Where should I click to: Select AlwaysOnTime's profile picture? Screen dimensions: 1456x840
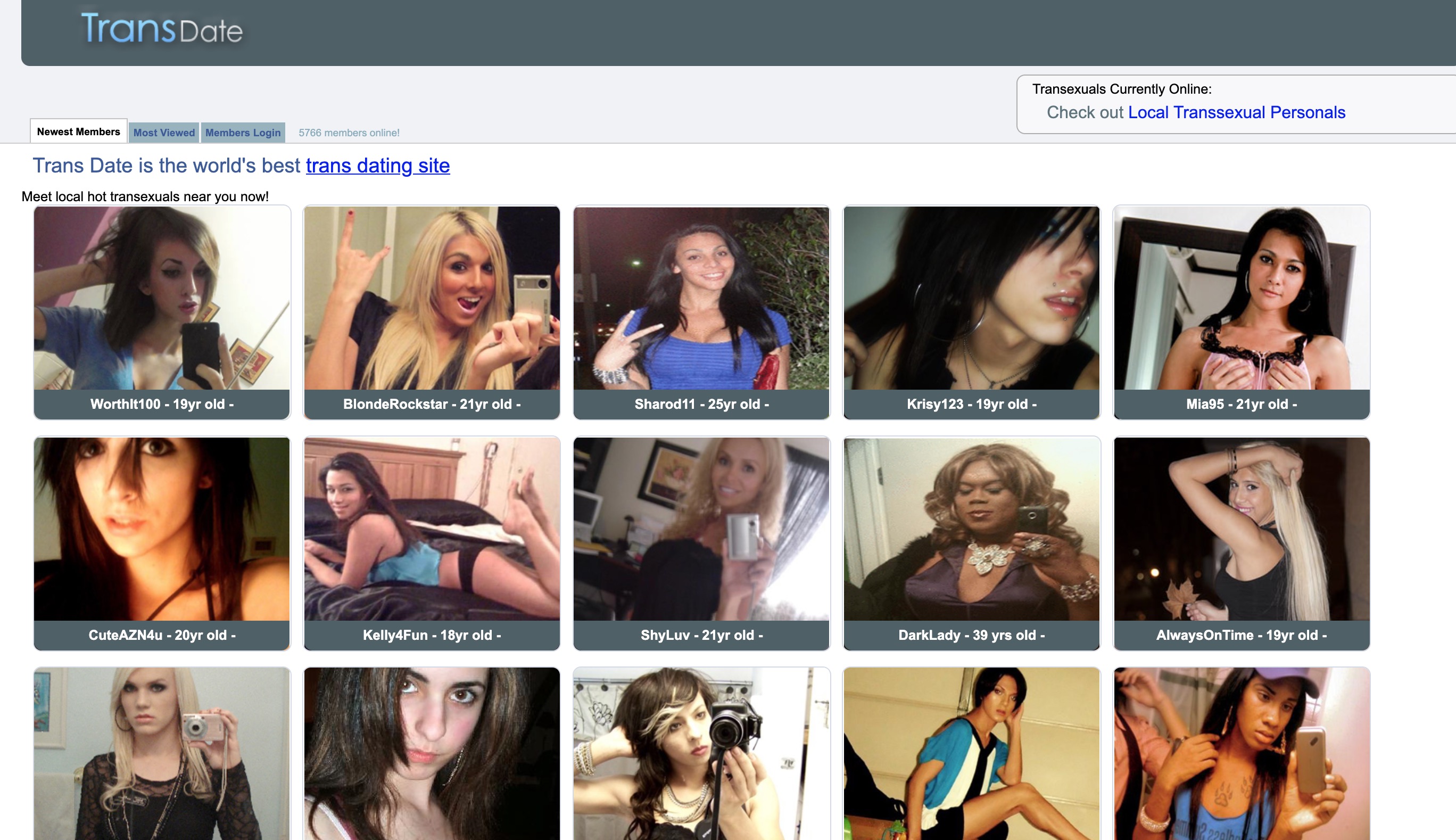[1240, 530]
